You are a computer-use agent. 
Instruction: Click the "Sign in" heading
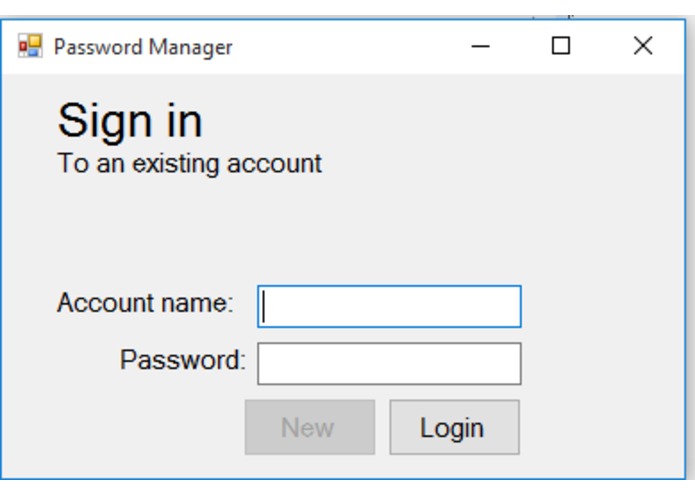coord(130,122)
